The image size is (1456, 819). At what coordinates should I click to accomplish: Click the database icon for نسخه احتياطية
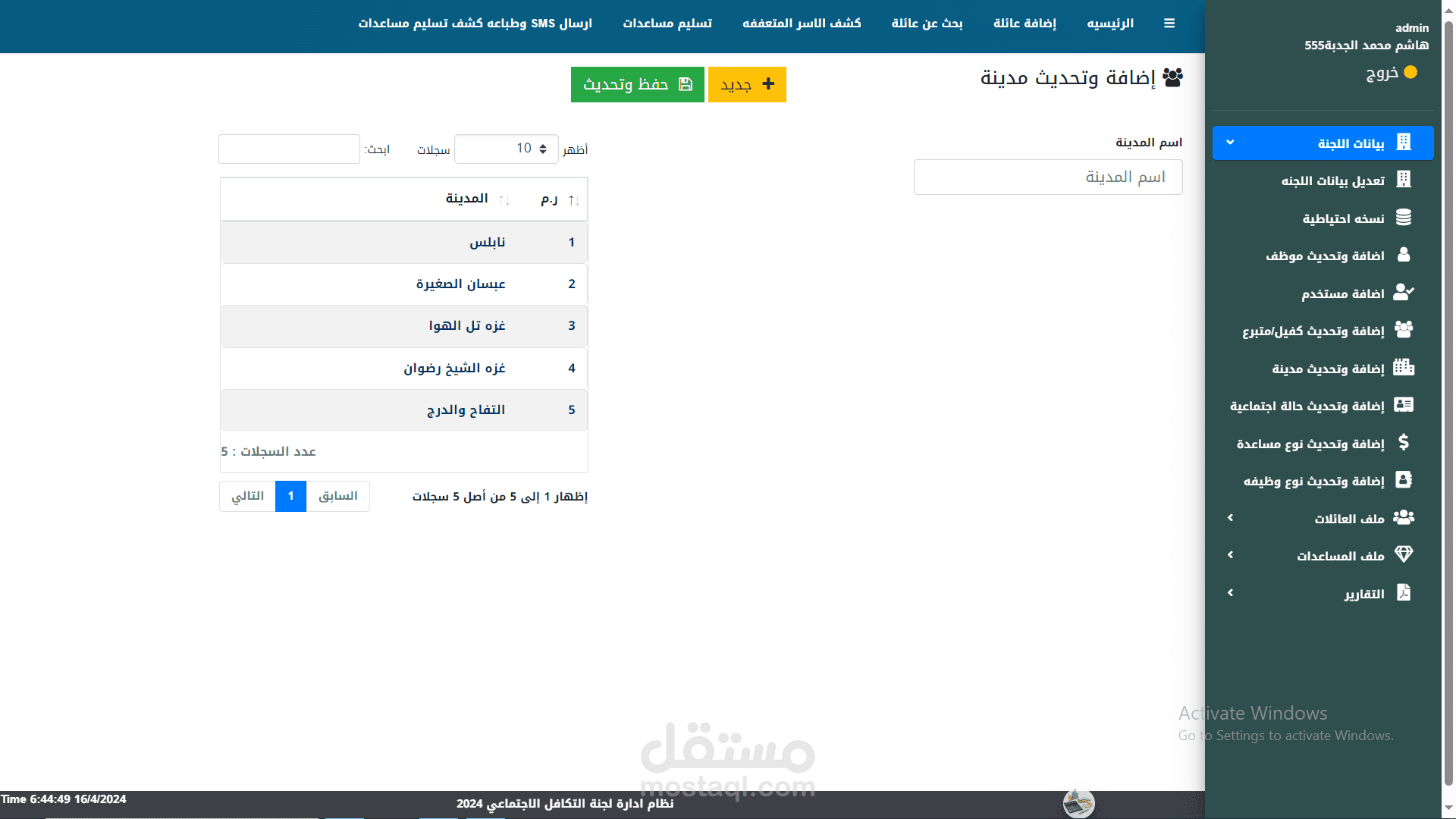coord(1403,218)
